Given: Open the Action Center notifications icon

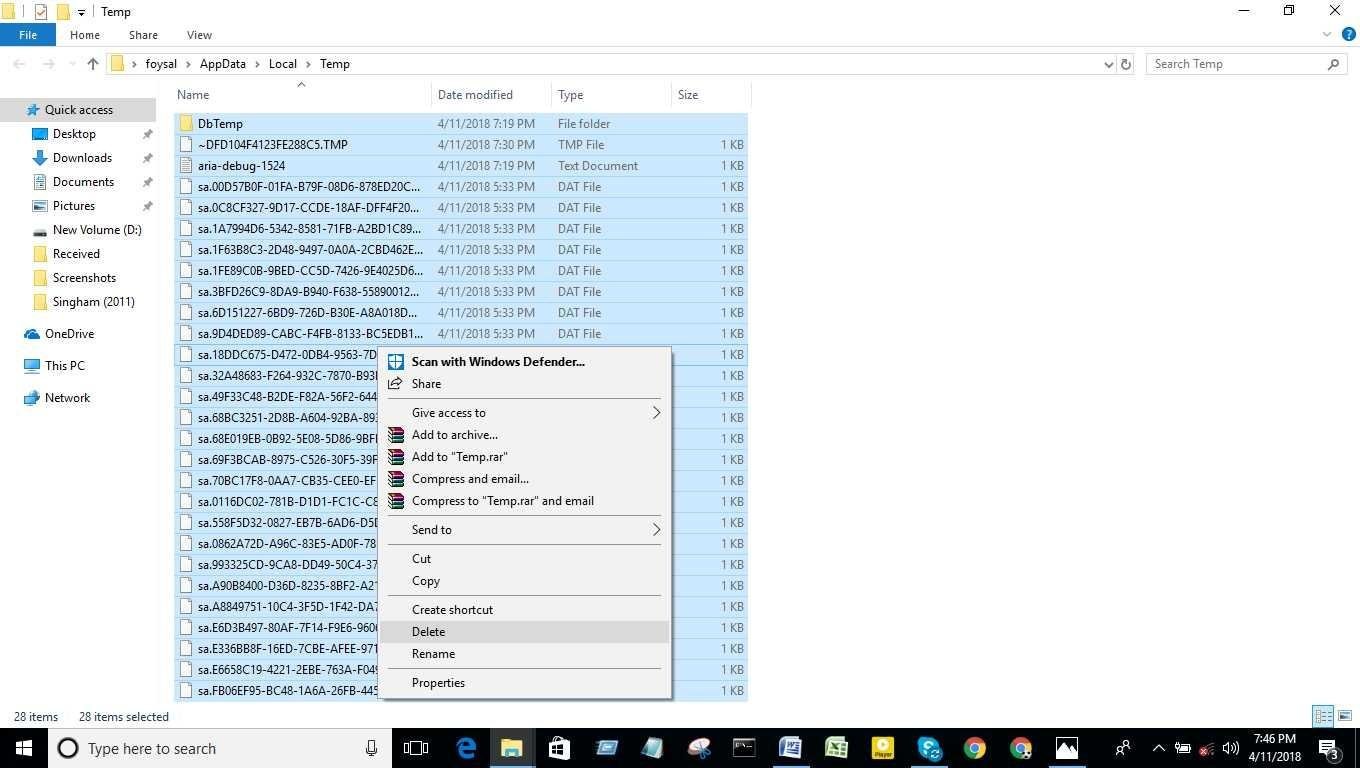Looking at the screenshot, I should click(1330, 748).
